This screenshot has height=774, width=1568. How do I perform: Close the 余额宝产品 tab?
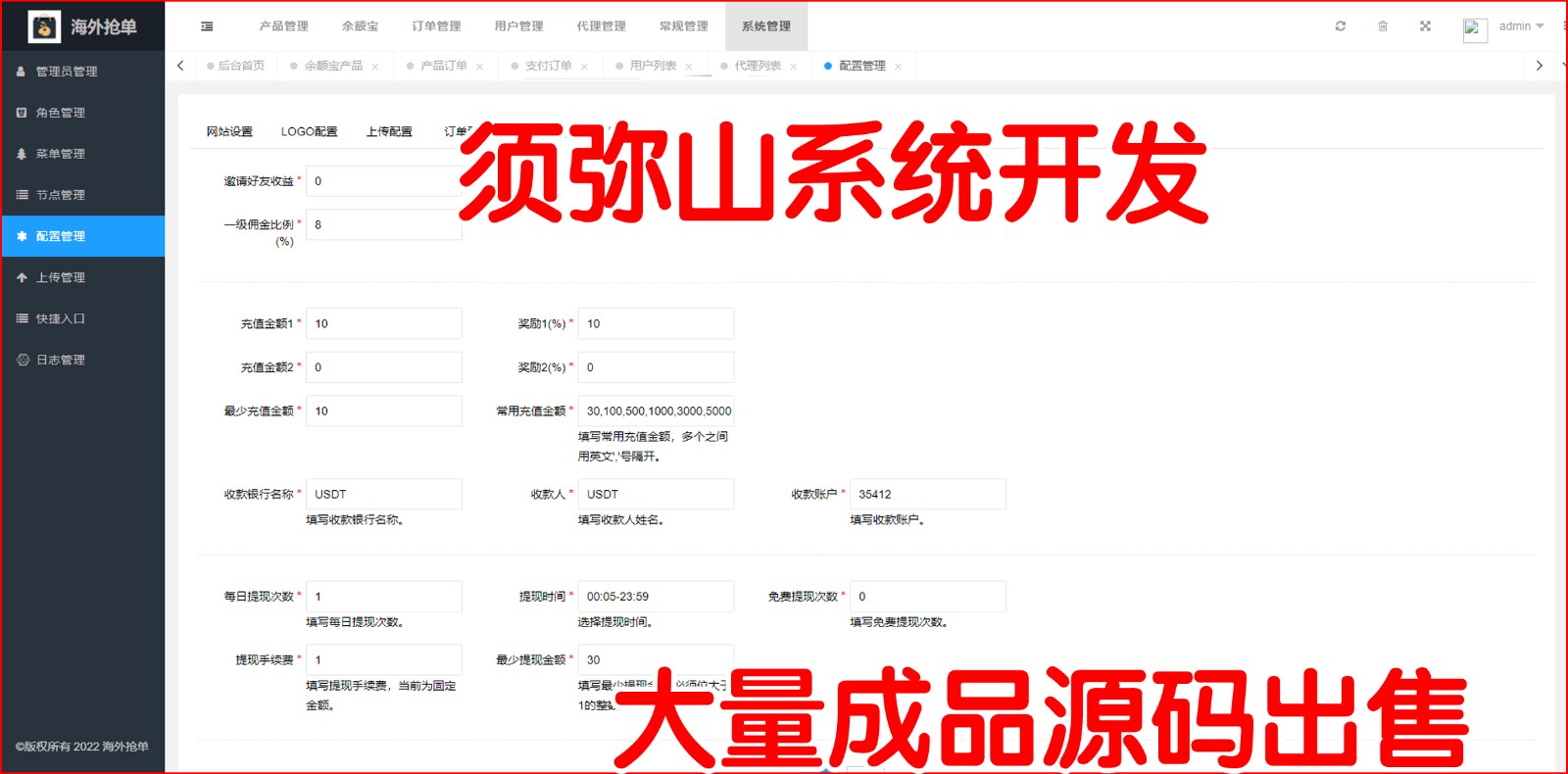click(x=375, y=67)
